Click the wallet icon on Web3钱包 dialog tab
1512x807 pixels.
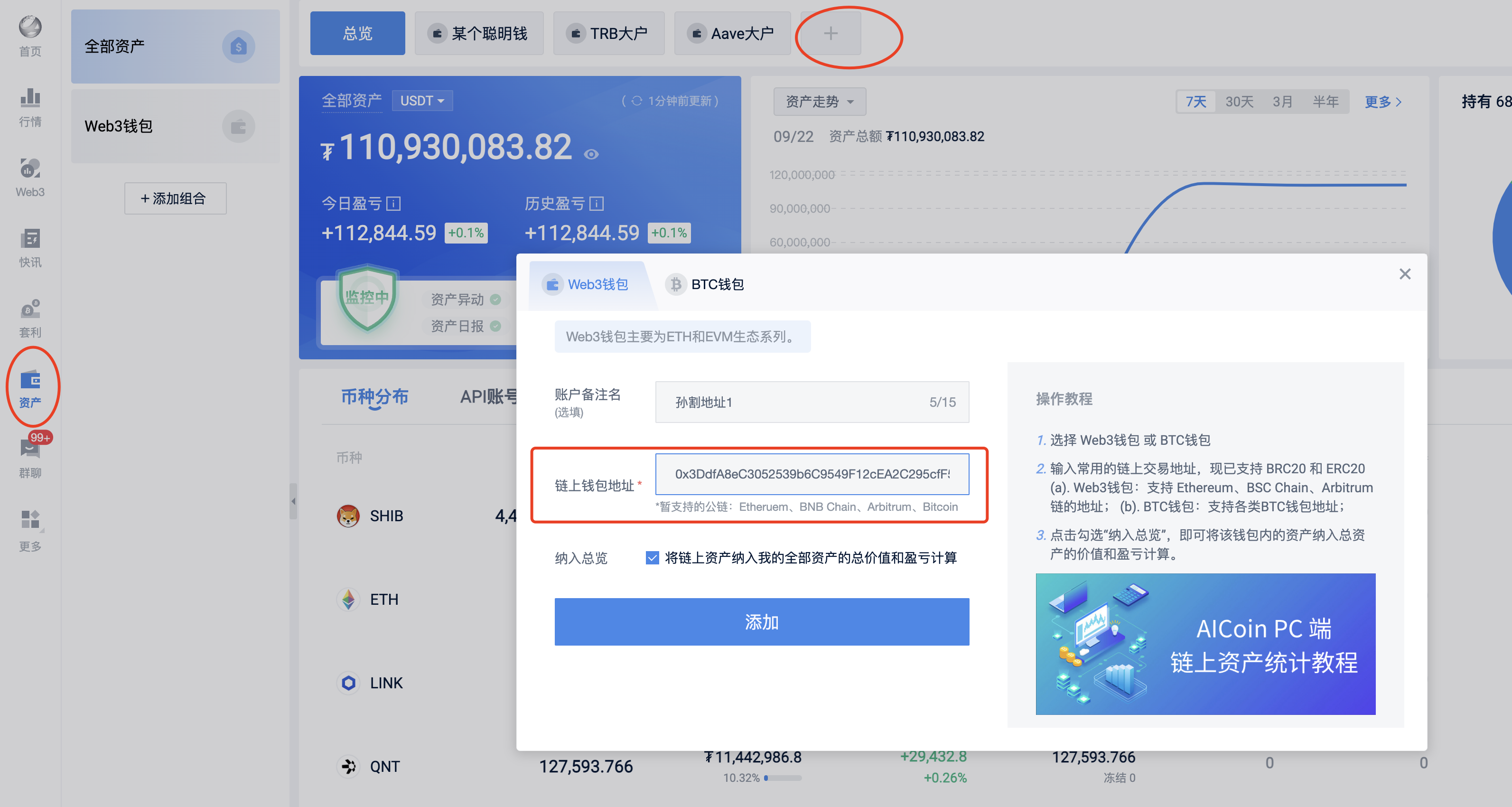click(x=552, y=285)
